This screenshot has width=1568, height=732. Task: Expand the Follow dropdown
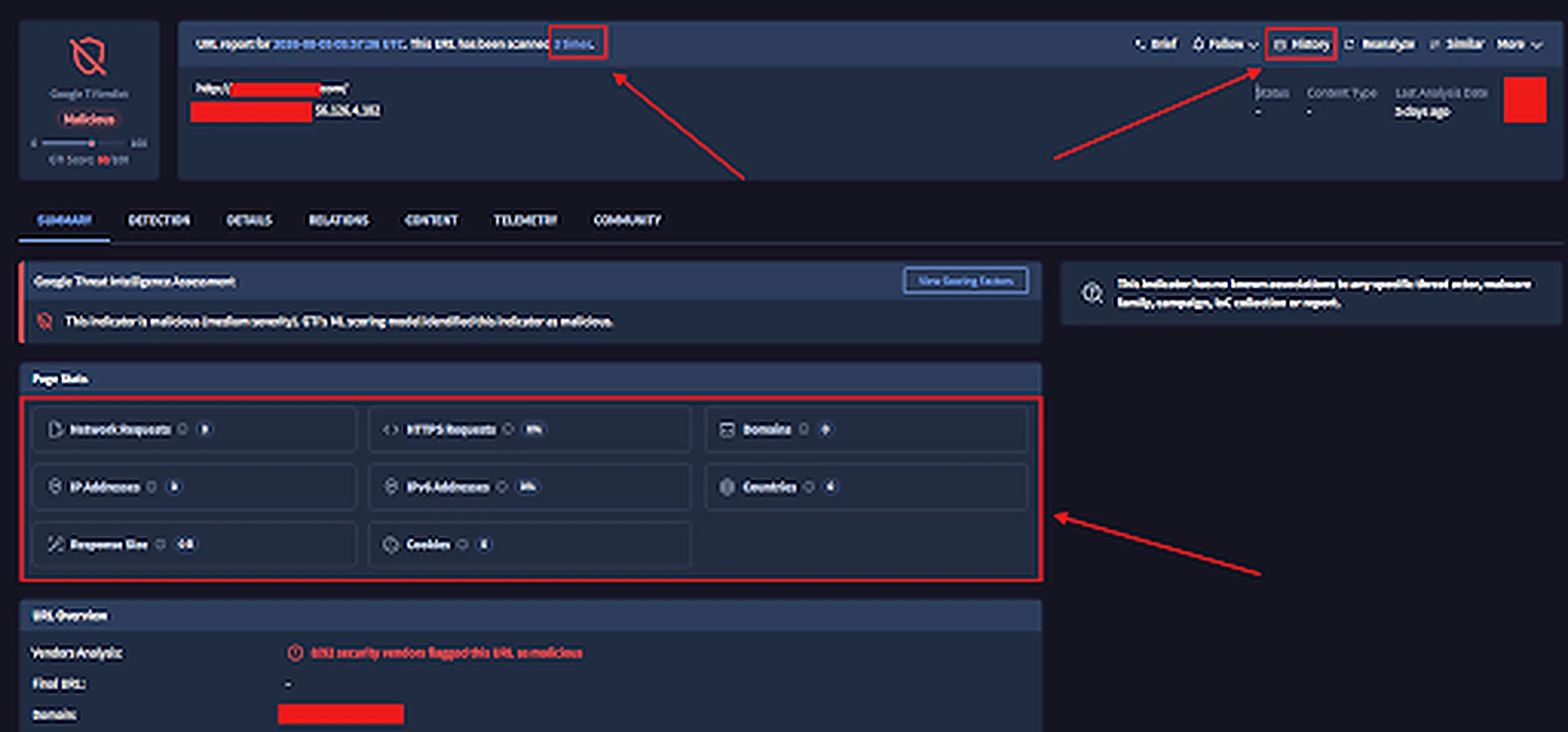tap(1225, 44)
